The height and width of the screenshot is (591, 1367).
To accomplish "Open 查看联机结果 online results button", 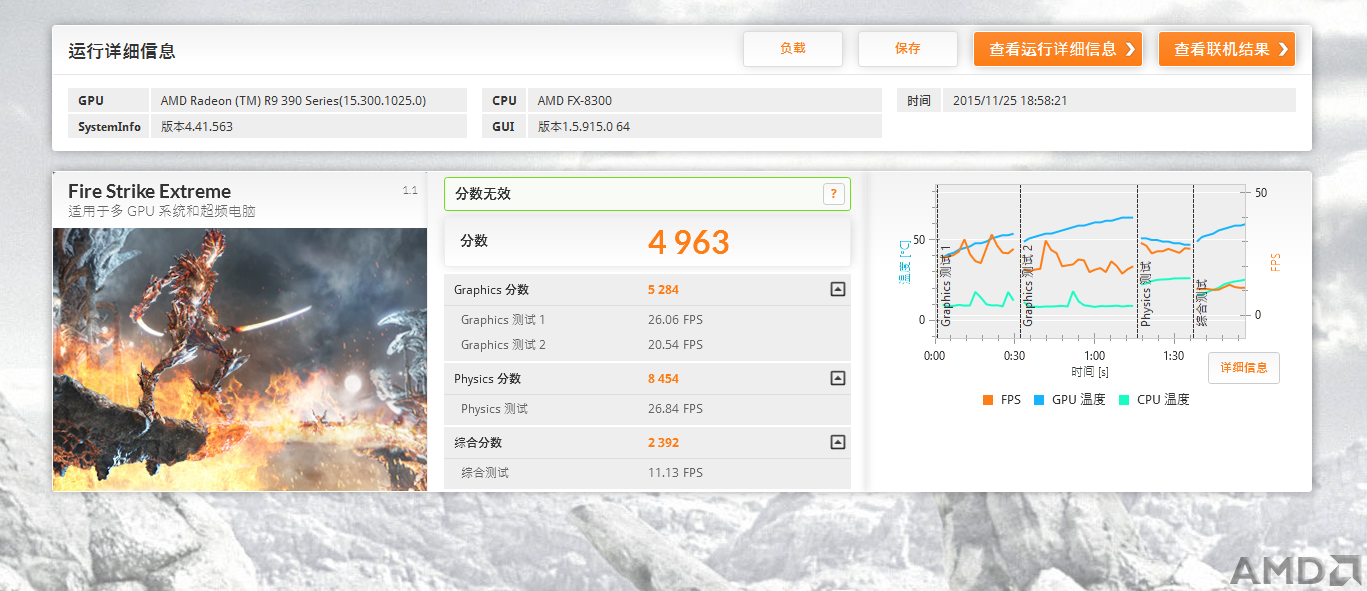I will pyautogui.click(x=1226, y=49).
